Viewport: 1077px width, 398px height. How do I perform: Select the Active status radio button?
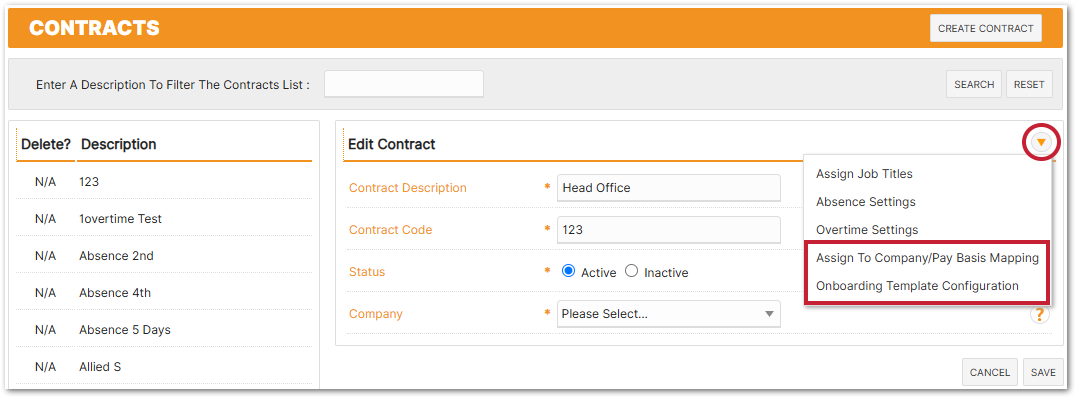click(568, 271)
